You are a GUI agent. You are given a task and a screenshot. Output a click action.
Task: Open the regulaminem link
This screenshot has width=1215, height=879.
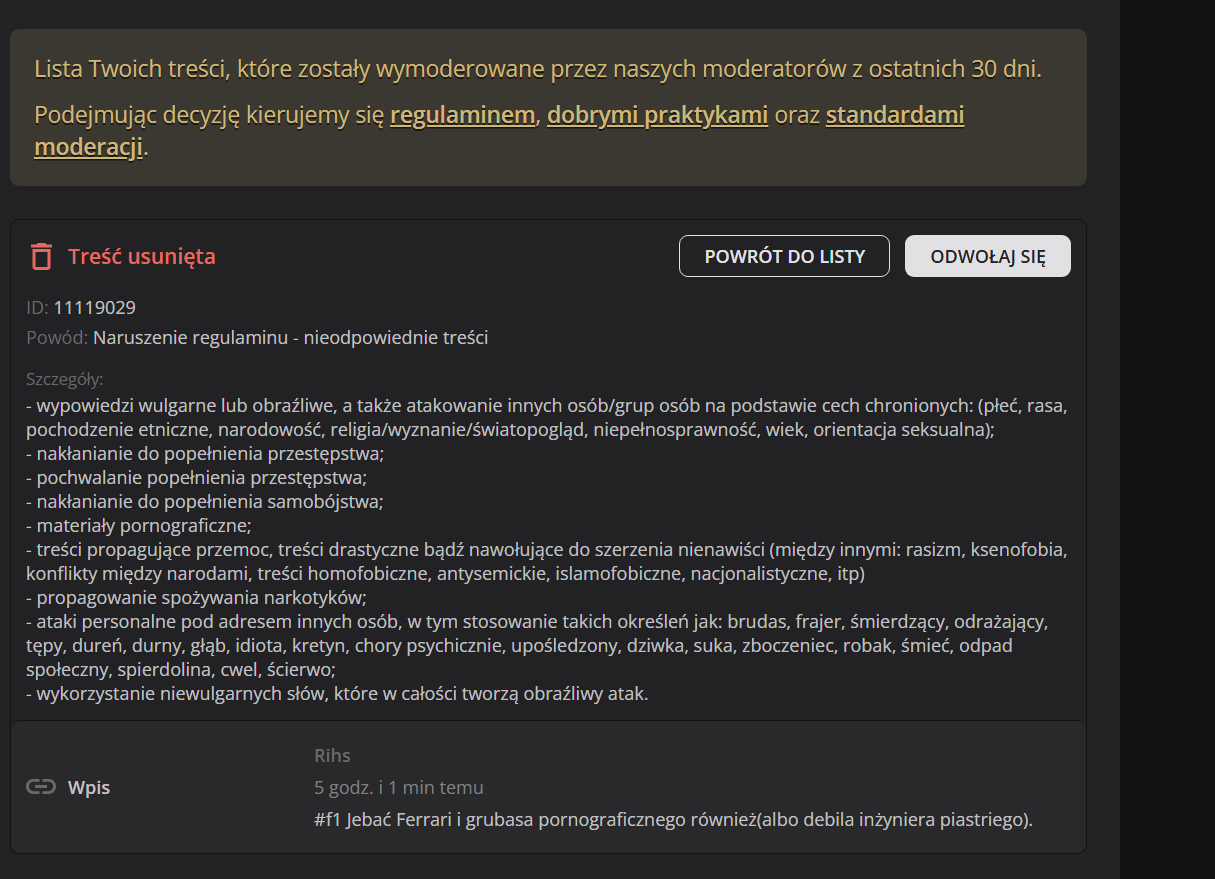462,115
